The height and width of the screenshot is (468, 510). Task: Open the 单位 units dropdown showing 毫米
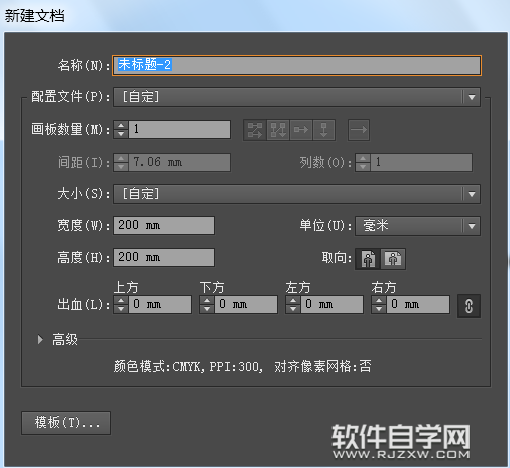(418, 226)
